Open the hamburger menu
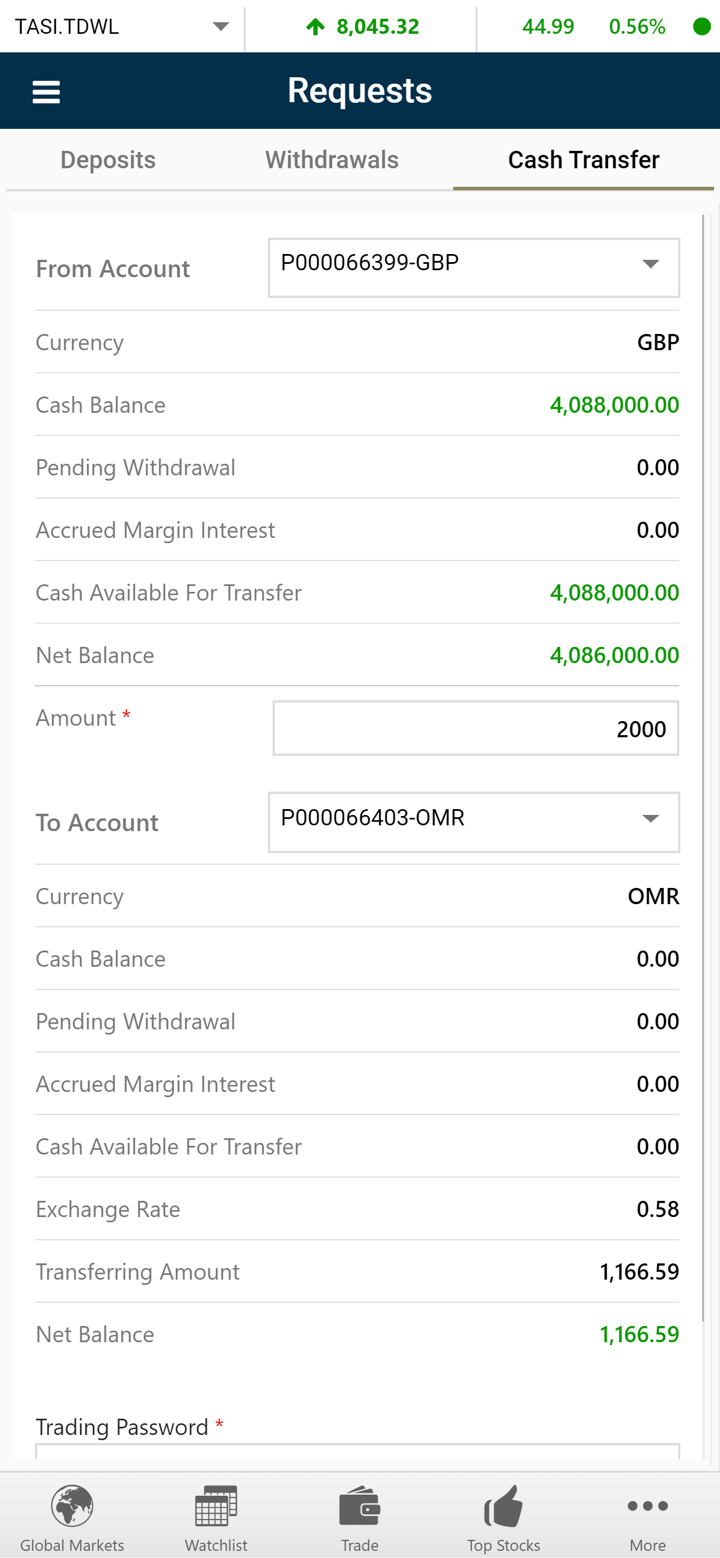This screenshot has height=1558, width=720. click(46, 92)
